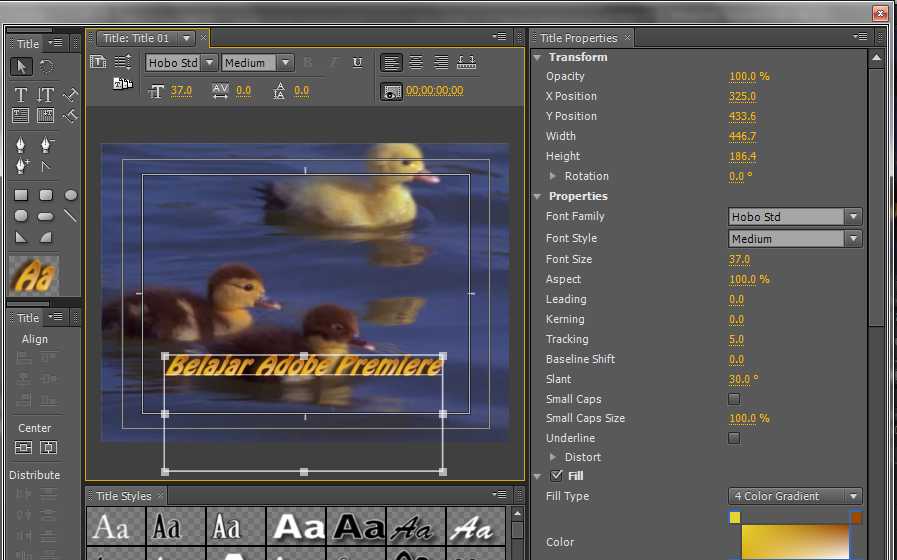Viewport: 897px width, 560px height.
Task: Align text center
Action: [x=416, y=62]
